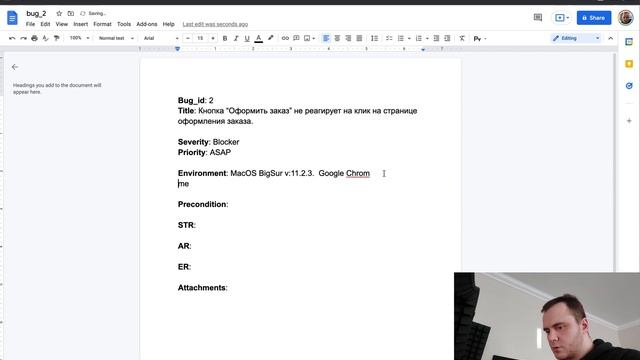Screen dimensions: 640x360
Task: Click the Share button
Action: coord(594,18)
